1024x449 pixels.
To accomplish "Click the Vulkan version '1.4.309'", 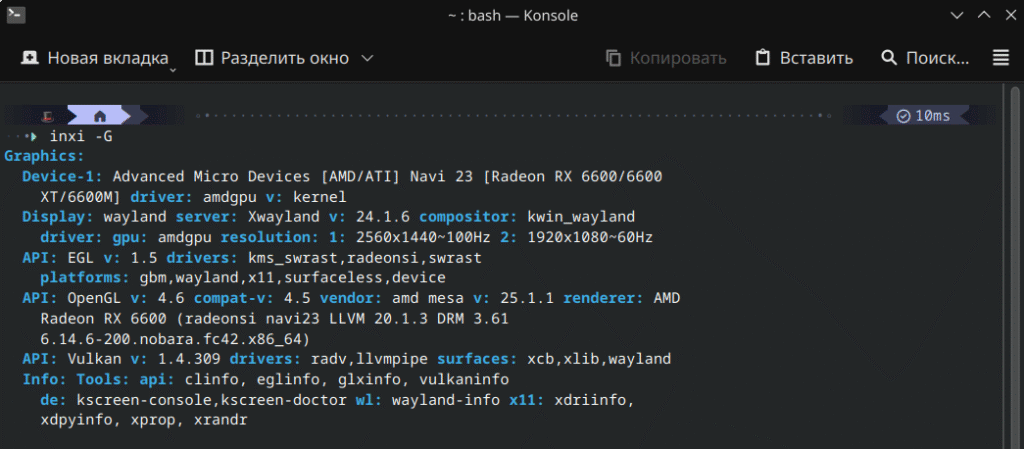I will [189, 359].
